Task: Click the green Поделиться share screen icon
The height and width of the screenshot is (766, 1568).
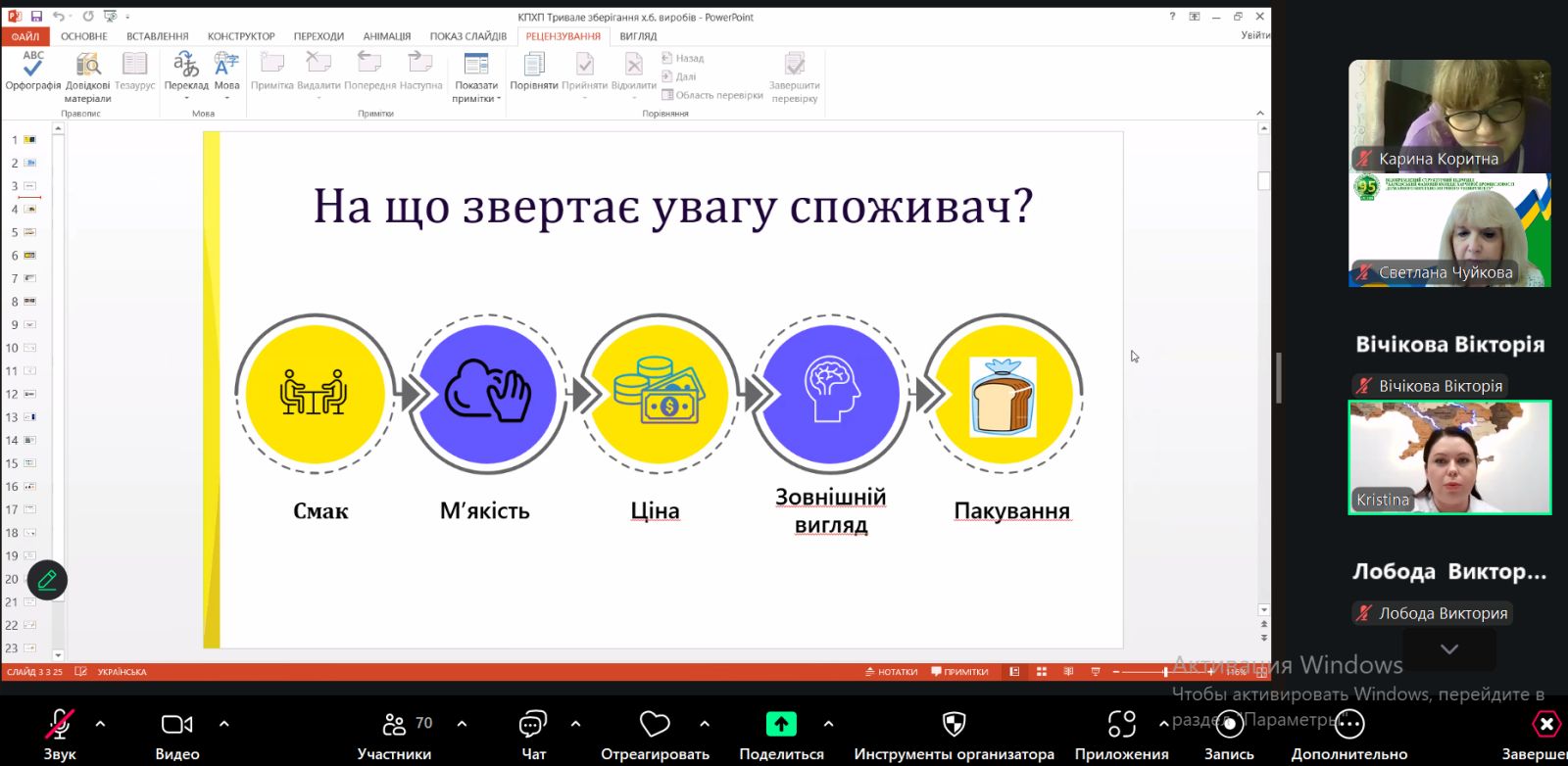Action: click(x=780, y=724)
